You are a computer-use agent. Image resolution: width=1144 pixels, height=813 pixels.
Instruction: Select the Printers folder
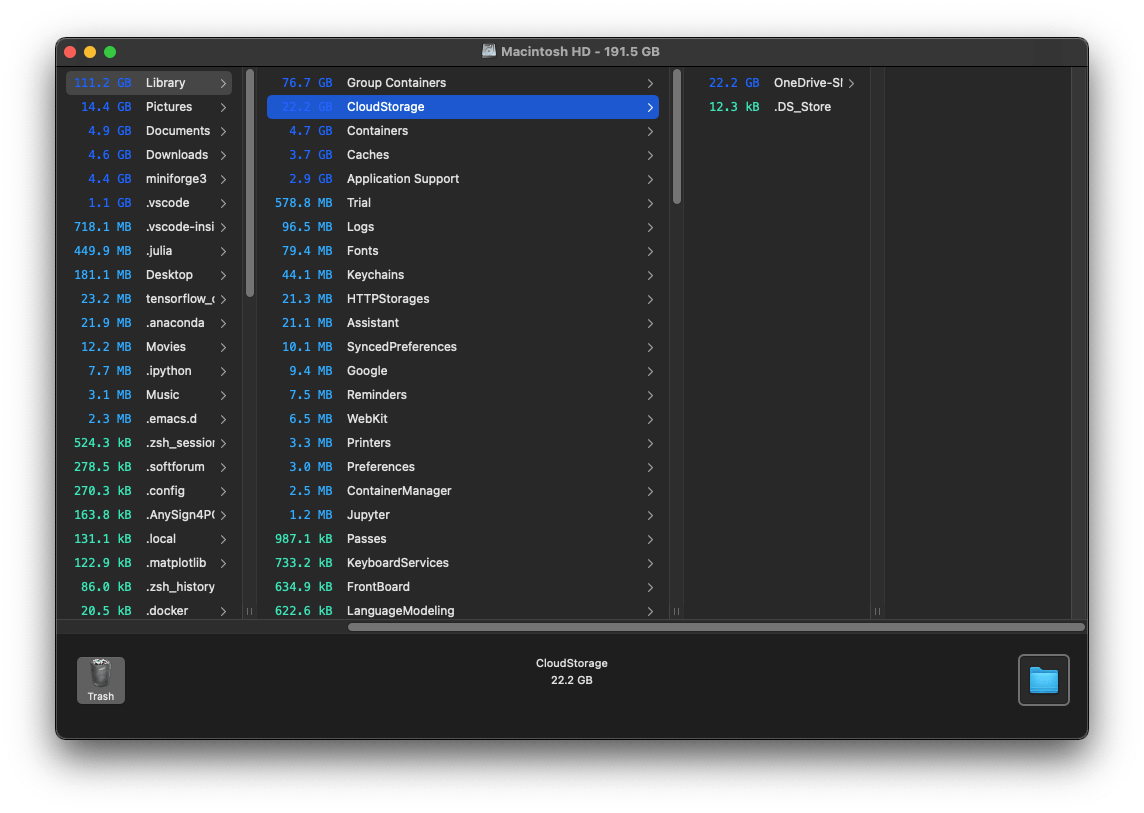pos(463,443)
